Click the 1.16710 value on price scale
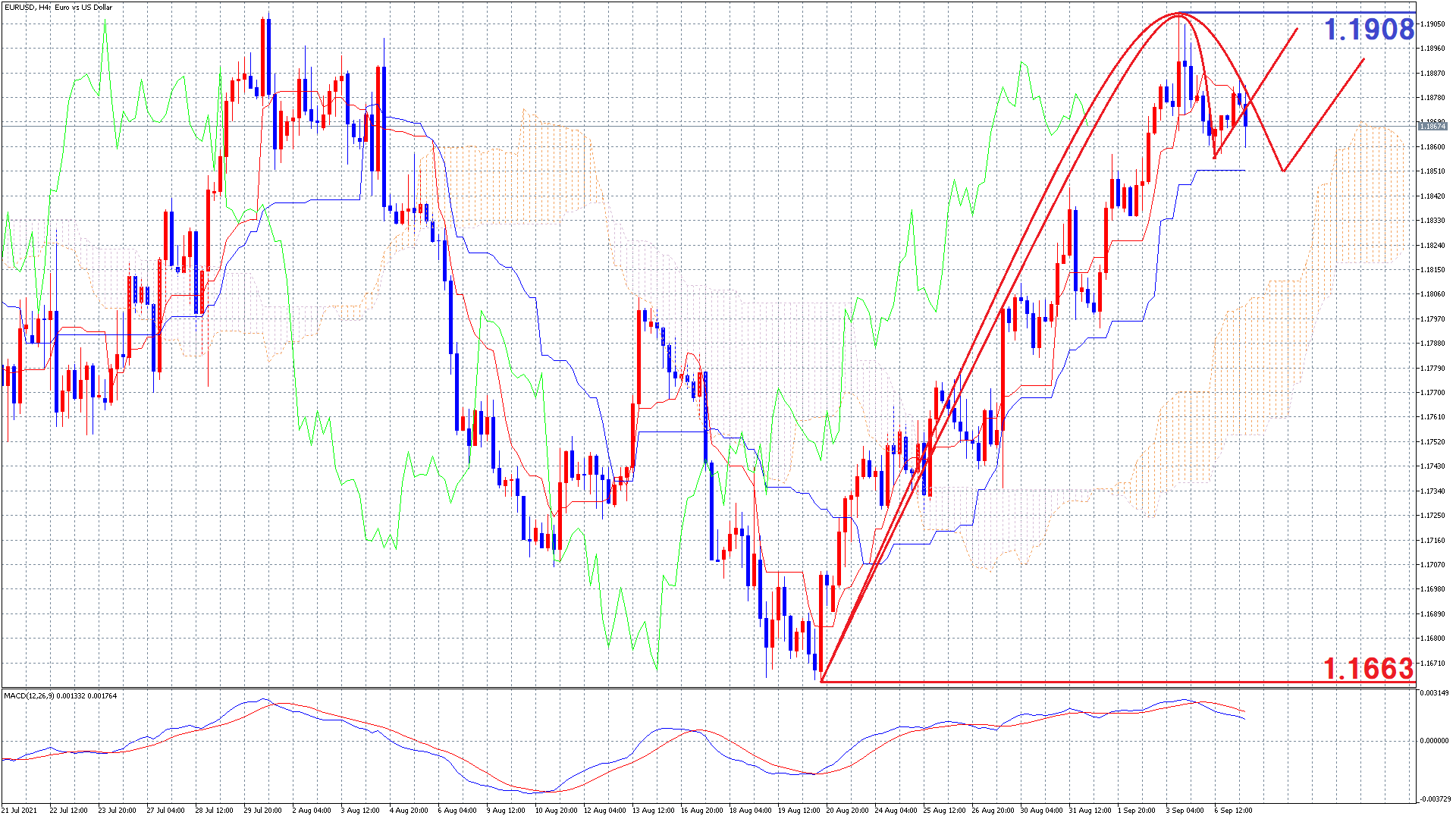The image size is (1456, 819). pyautogui.click(x=1433, y=664)
